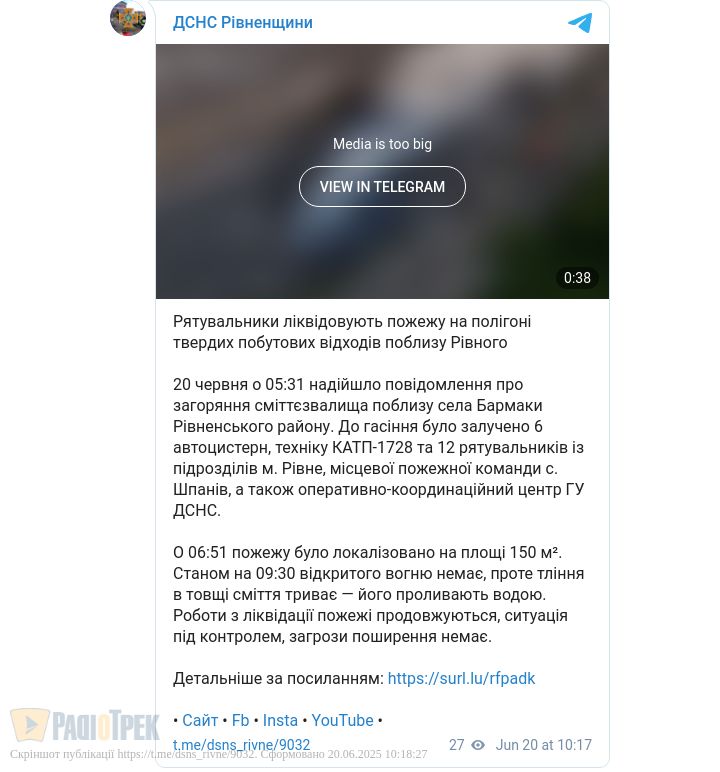This screenshot has width=720, height=772.
Task: Click the paragraph starting with 20 червня
Action: [378, 447]
